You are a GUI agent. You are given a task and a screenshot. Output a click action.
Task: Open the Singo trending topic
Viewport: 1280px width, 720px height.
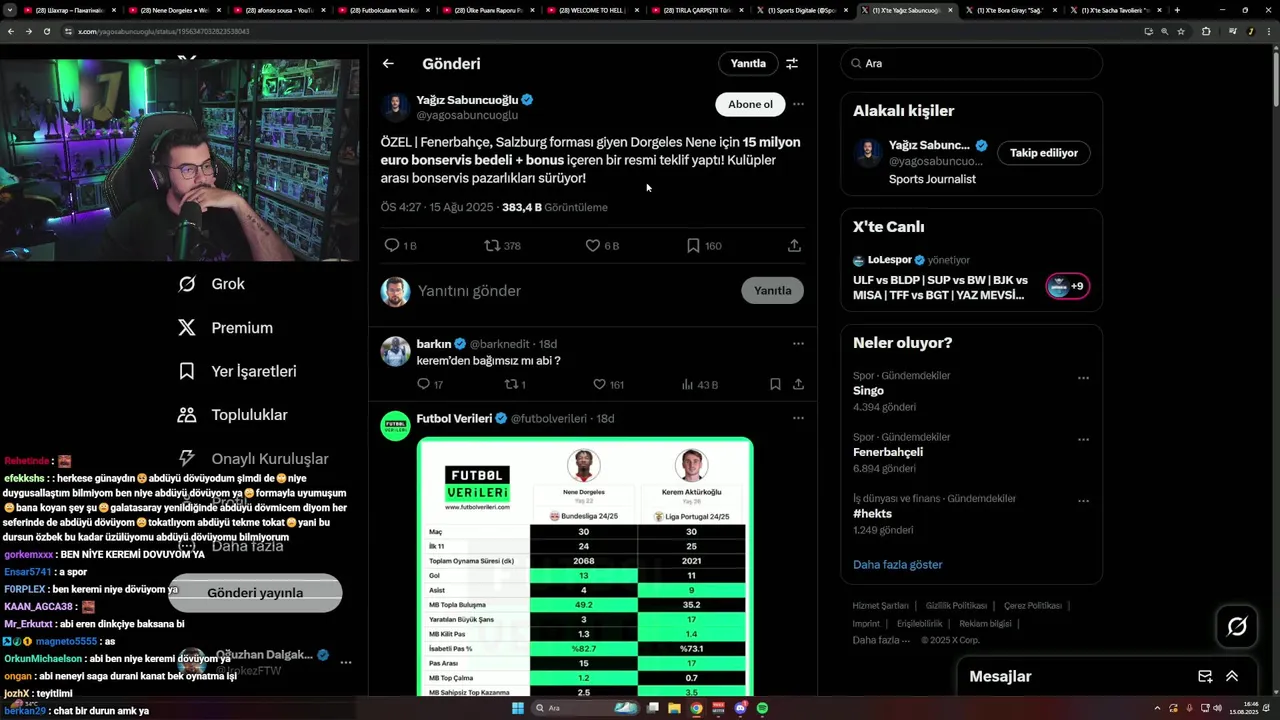pyautogui.click(x=868, y=391)
